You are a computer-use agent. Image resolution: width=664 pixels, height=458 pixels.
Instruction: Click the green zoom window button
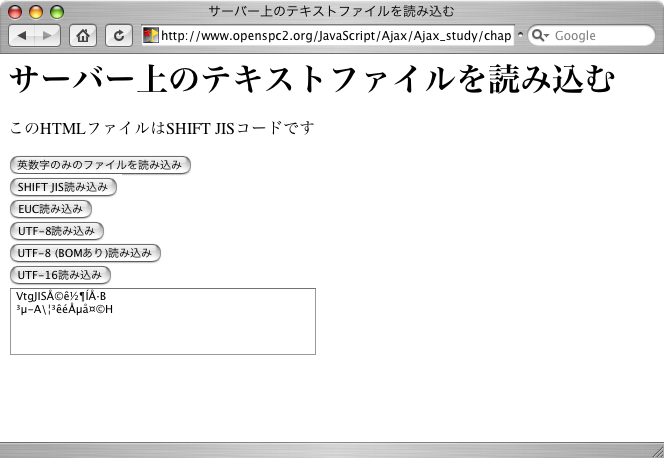tap(56, 12)
